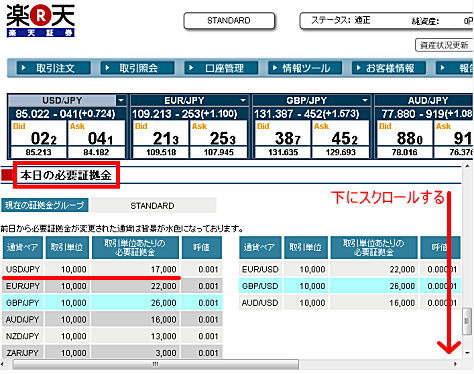Open the 情報ツール menu

[305, 68]
